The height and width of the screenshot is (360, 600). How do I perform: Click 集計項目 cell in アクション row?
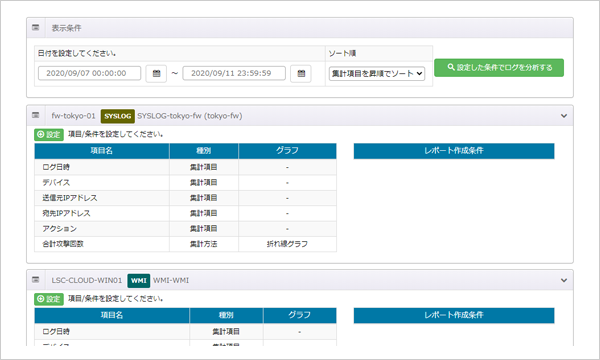coord(204,228)
